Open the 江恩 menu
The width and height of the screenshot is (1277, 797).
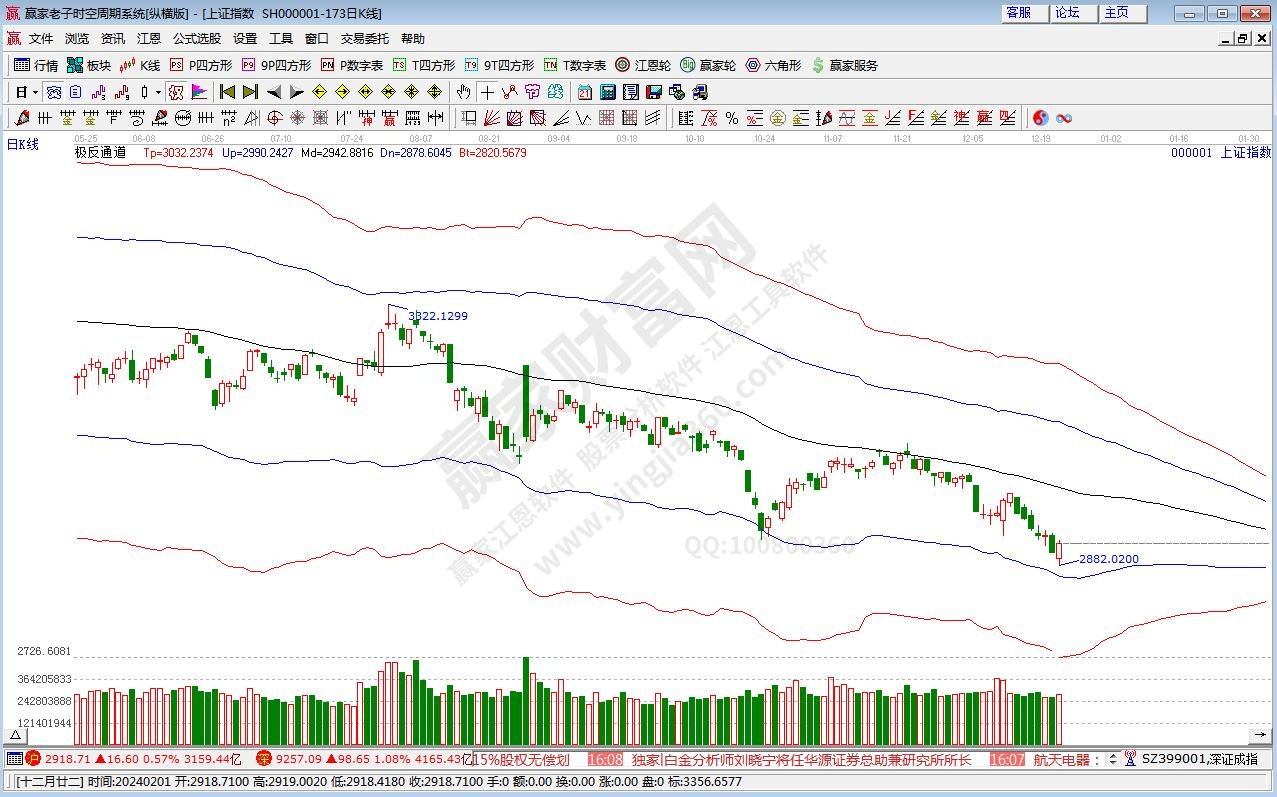coord(148,38)
